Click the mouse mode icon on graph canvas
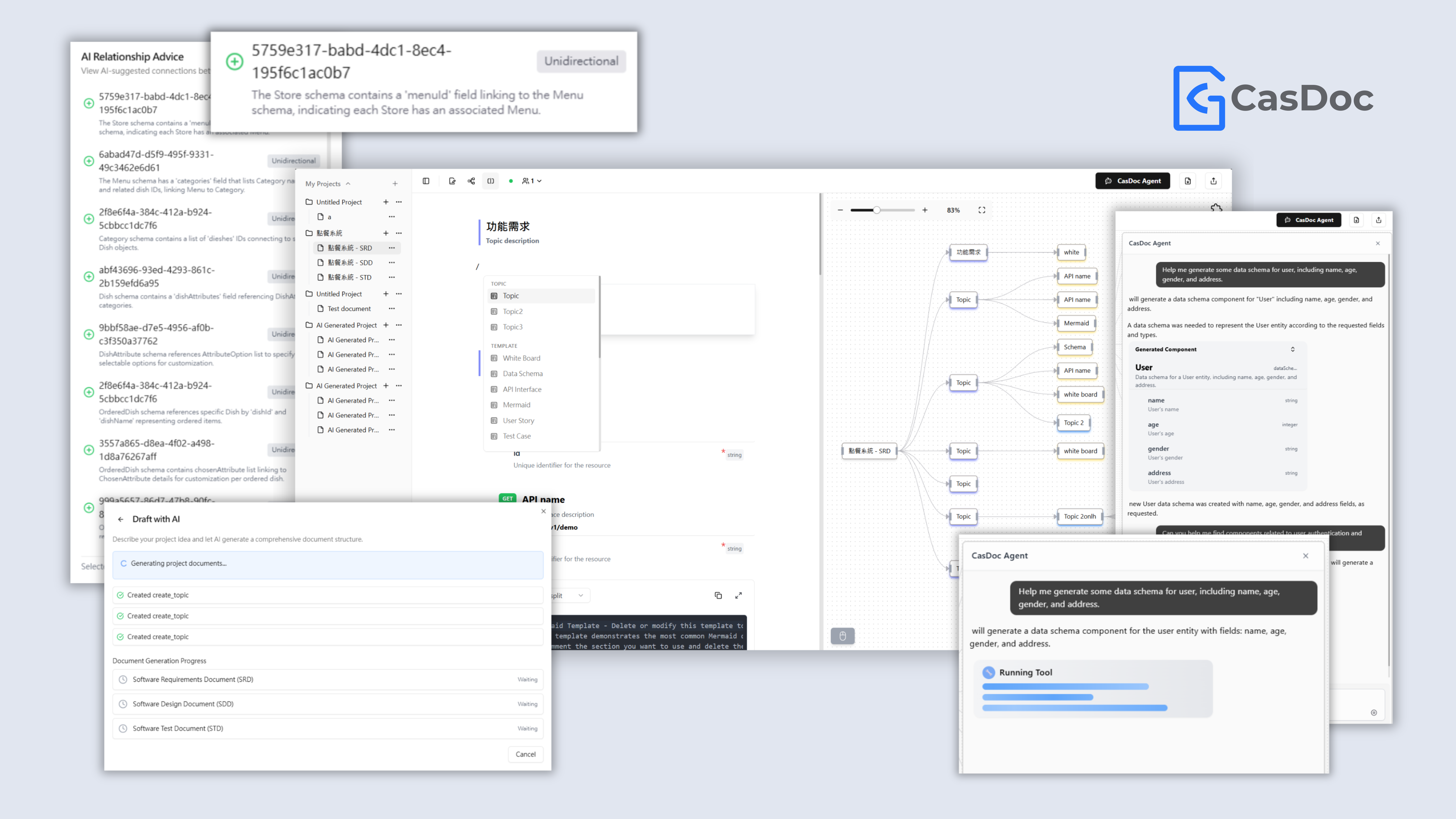 (843, 636)
